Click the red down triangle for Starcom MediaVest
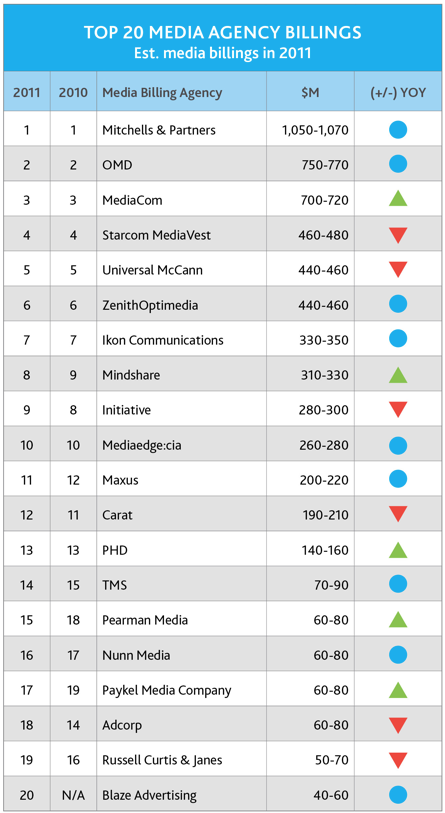 click(398, 235)
